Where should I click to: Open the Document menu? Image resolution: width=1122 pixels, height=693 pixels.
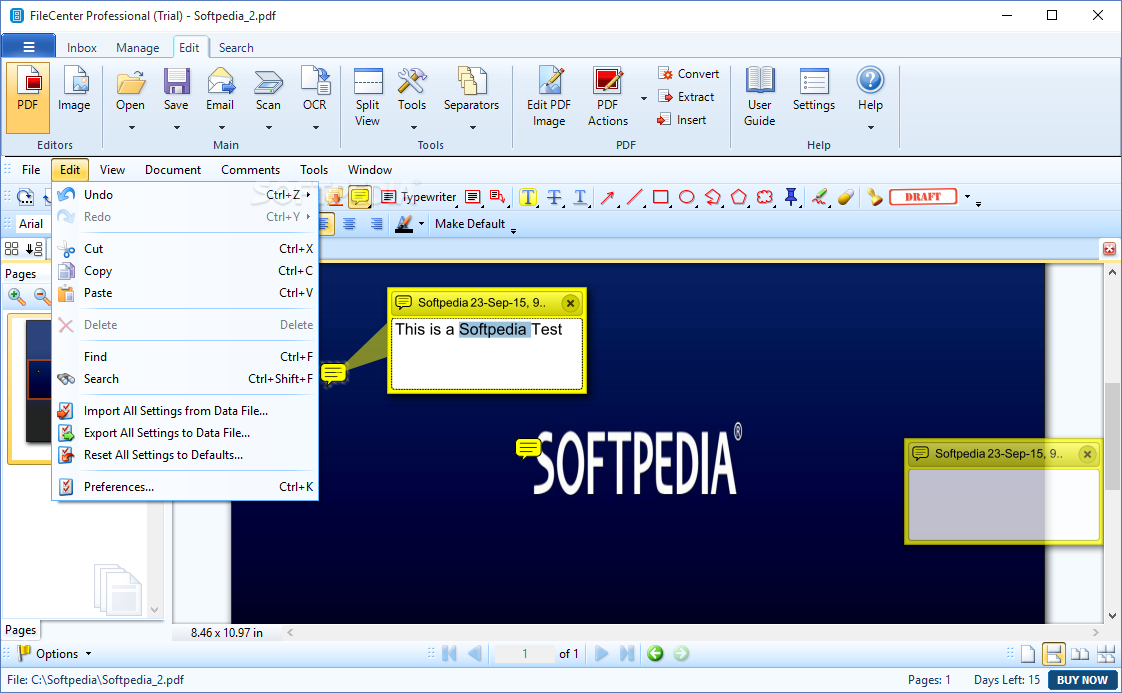tap(172, 170)
